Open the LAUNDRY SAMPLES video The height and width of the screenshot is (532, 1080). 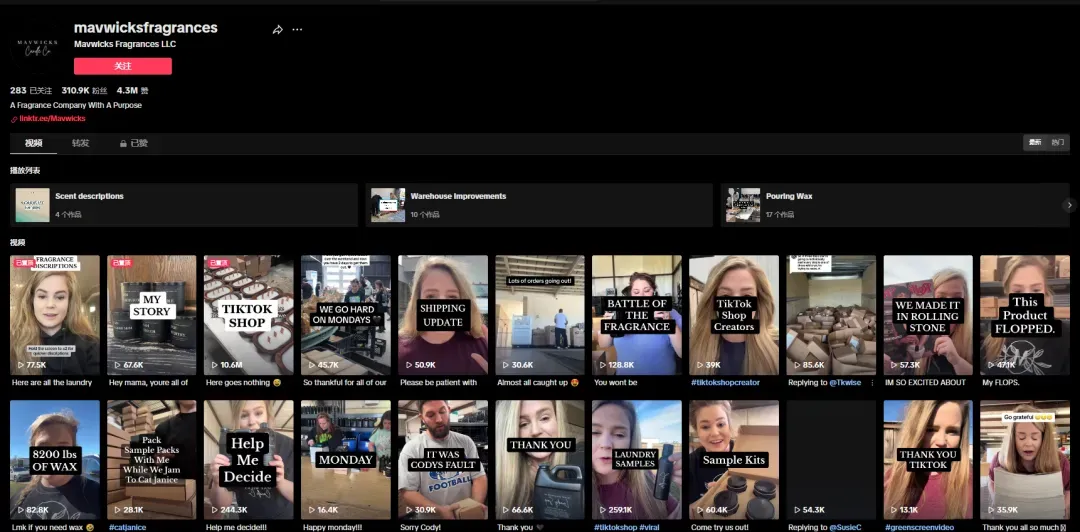[x=637, y=460]
